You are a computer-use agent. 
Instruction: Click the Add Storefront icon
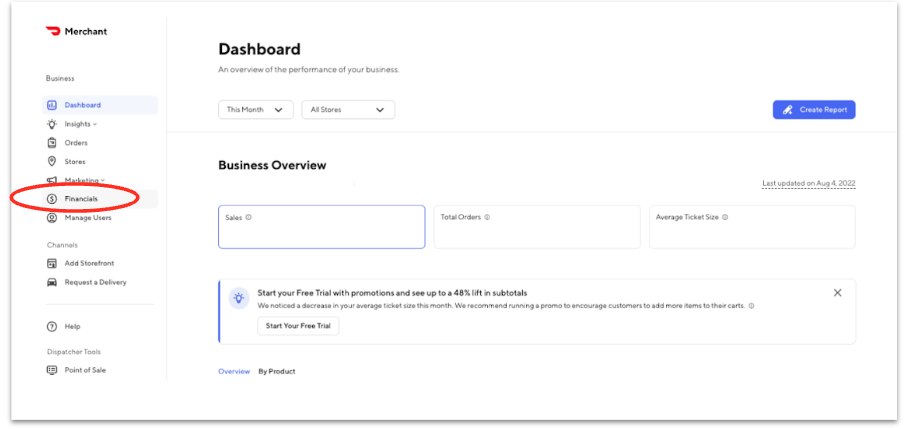tap(52, 264)
